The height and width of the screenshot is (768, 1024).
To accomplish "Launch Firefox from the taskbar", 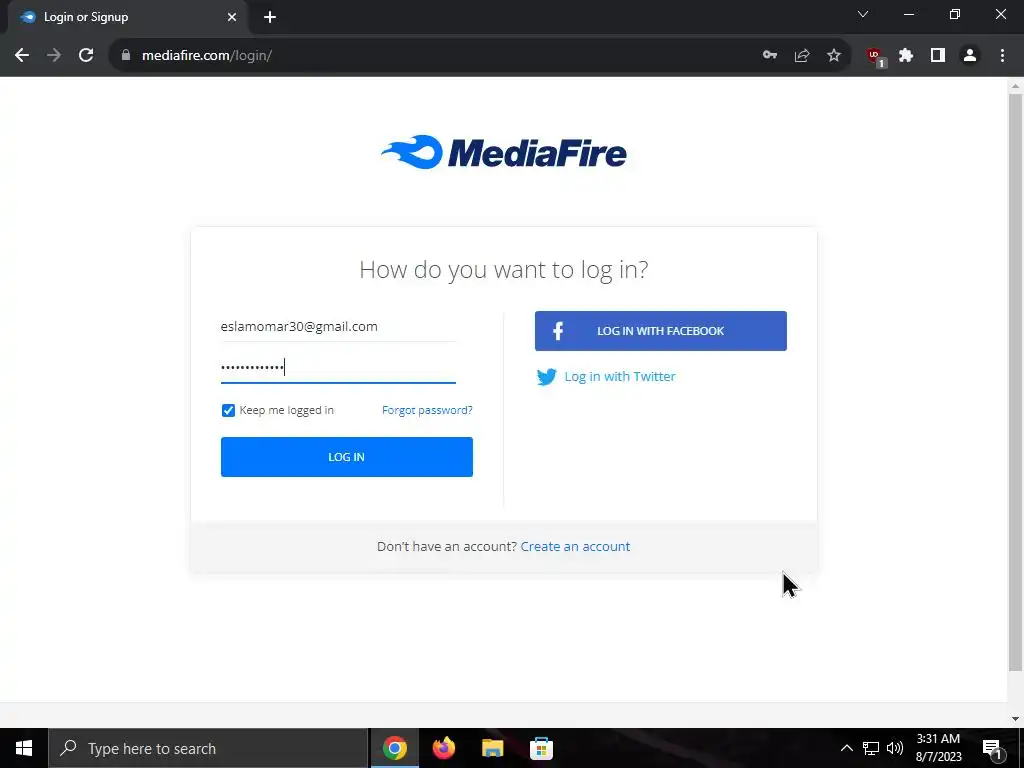I will [x=444, y=748].
